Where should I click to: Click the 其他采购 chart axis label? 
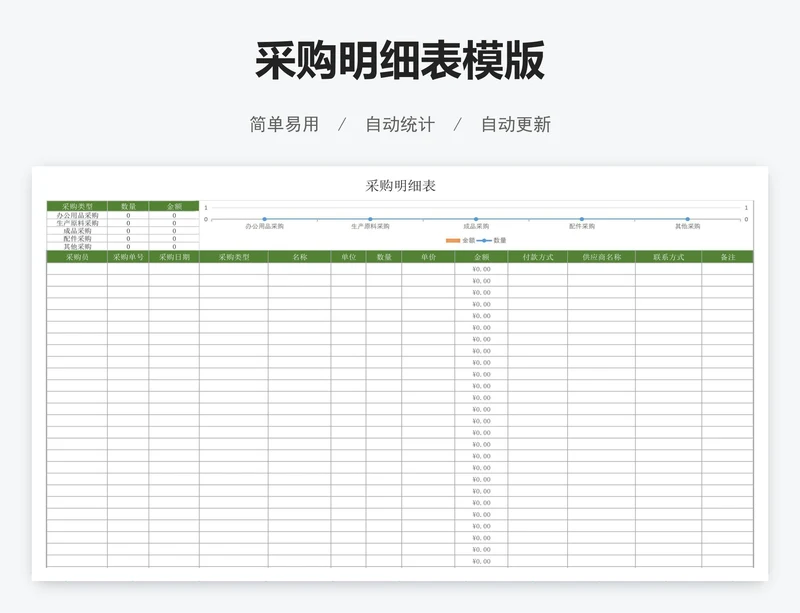pos(688,226)
